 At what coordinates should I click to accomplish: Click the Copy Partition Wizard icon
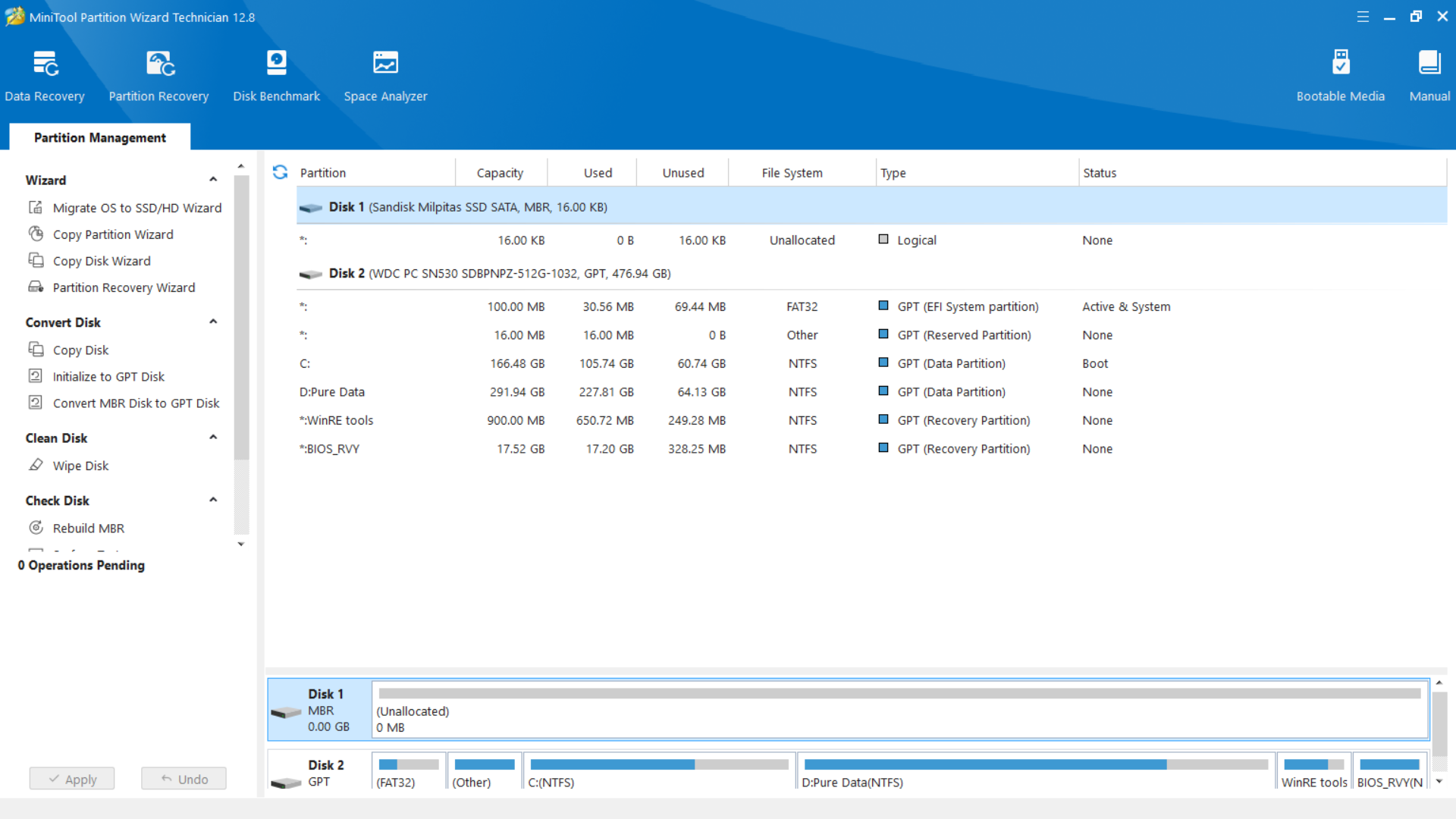[x=36, y=234]
